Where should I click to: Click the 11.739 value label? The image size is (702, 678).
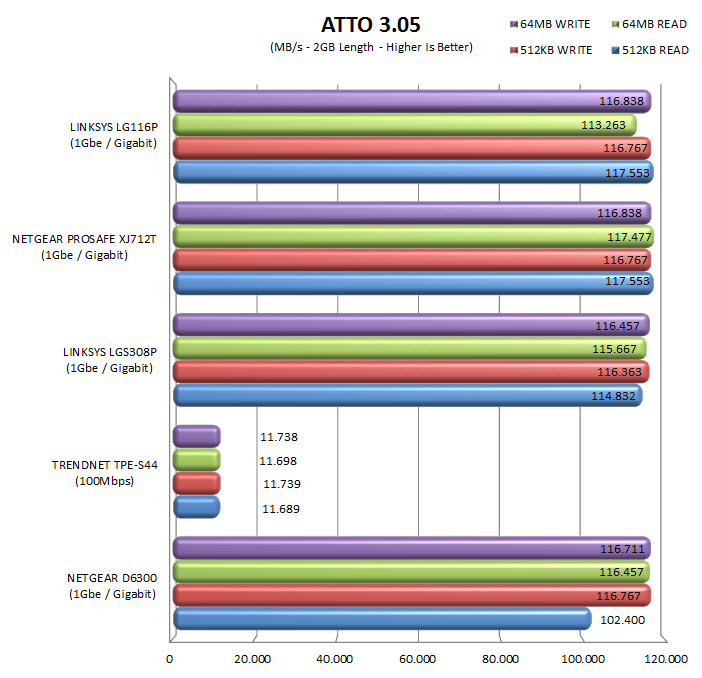(282, 484)
